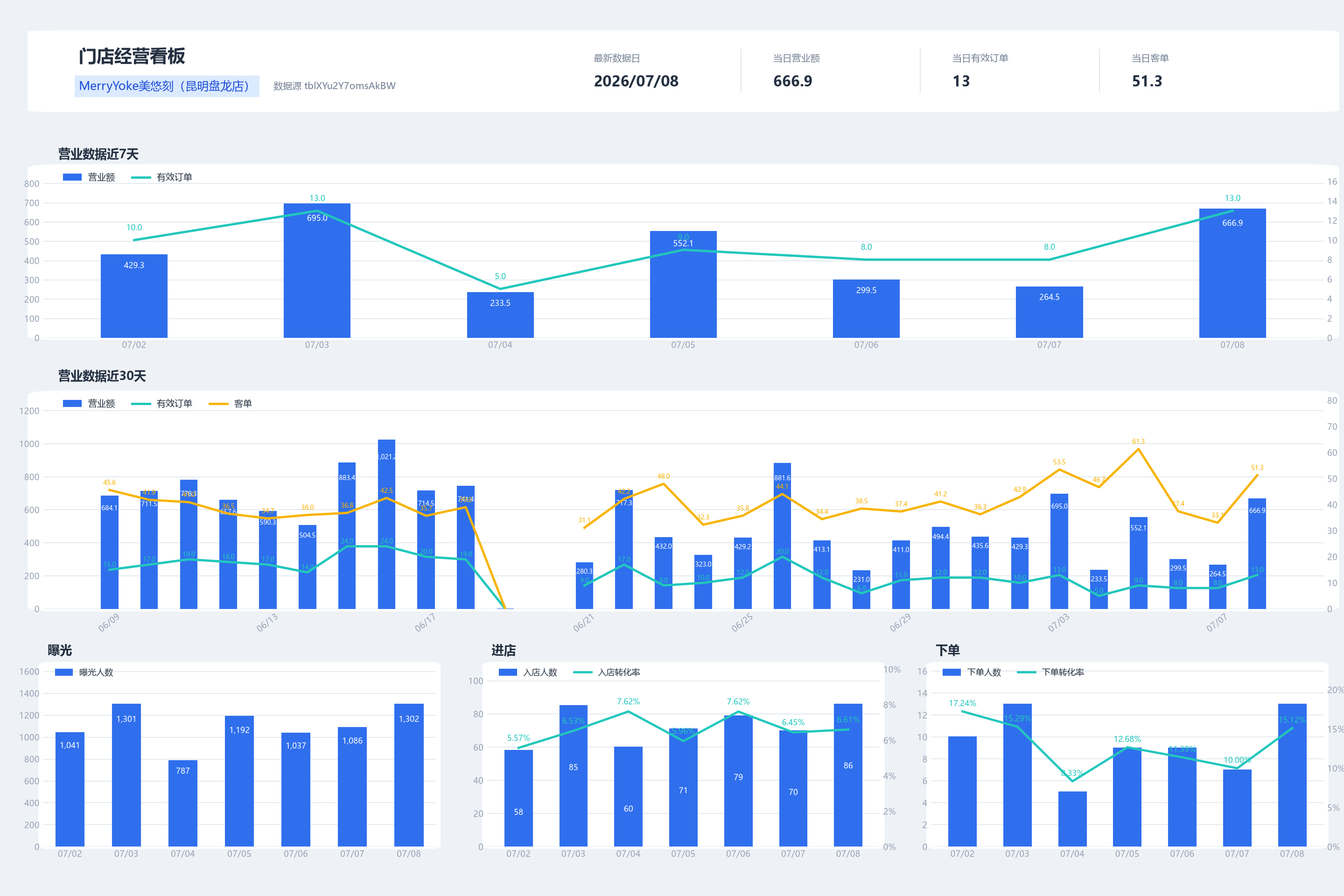Click the MerryYoke美悠刻 store name tag

point(167,86)
